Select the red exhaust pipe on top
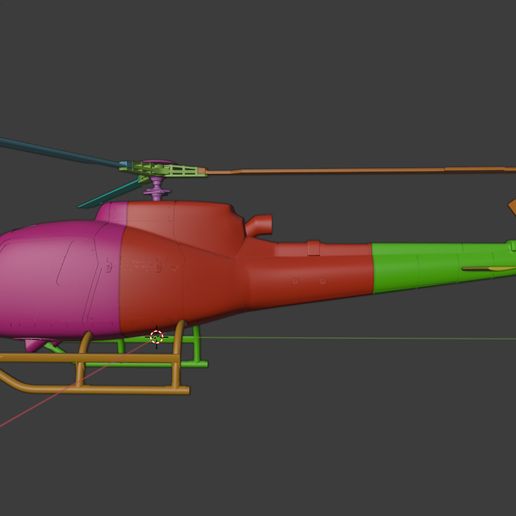The width and height of the screenshot is (516, 516). tap(259, 225)
